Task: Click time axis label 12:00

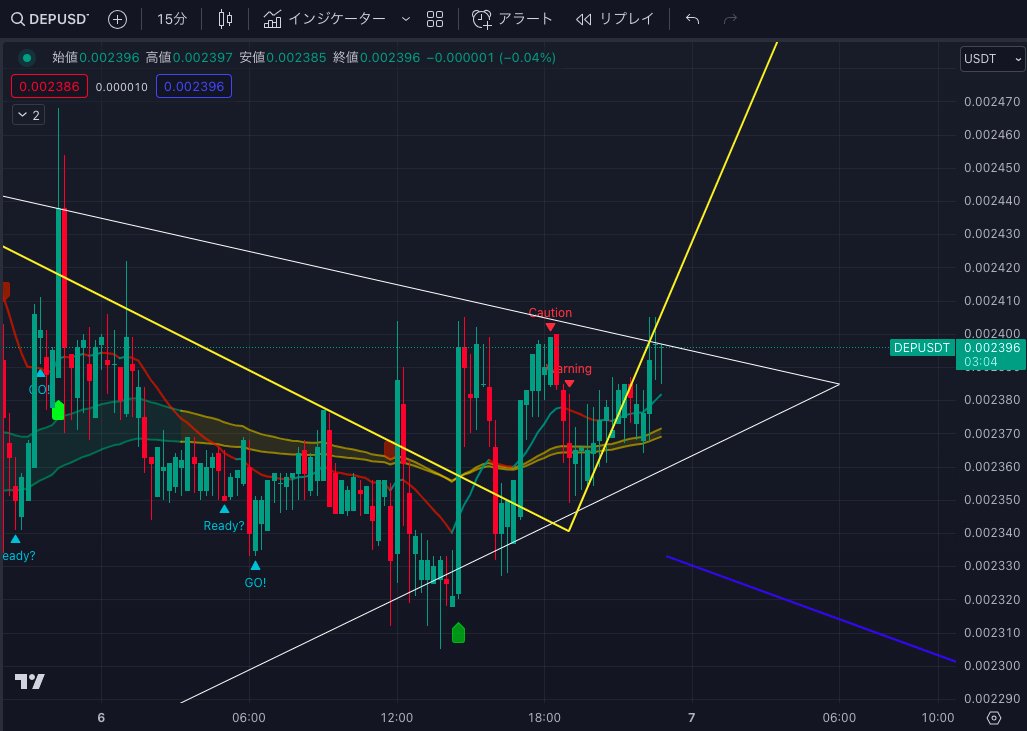Action: click(x=397, y=718)
